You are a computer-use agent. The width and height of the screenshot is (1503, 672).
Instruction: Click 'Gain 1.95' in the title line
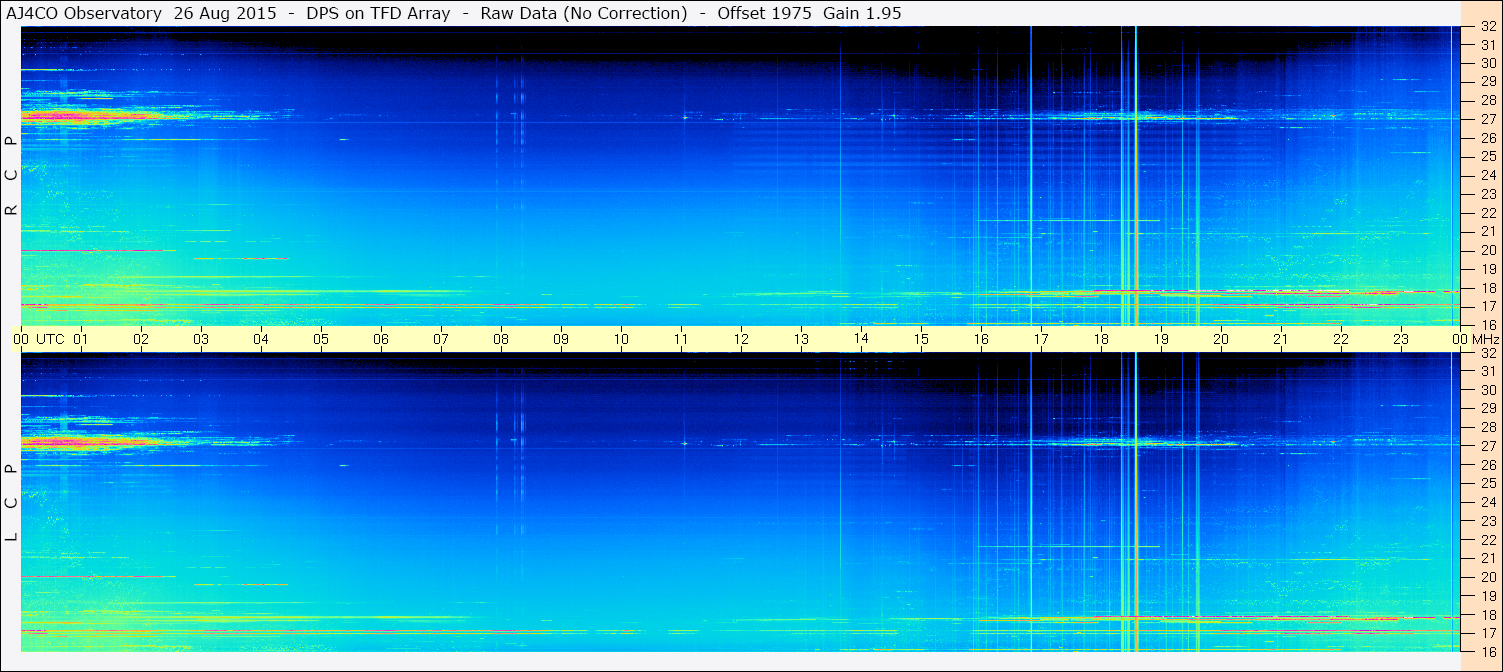[x=861, y=13]
